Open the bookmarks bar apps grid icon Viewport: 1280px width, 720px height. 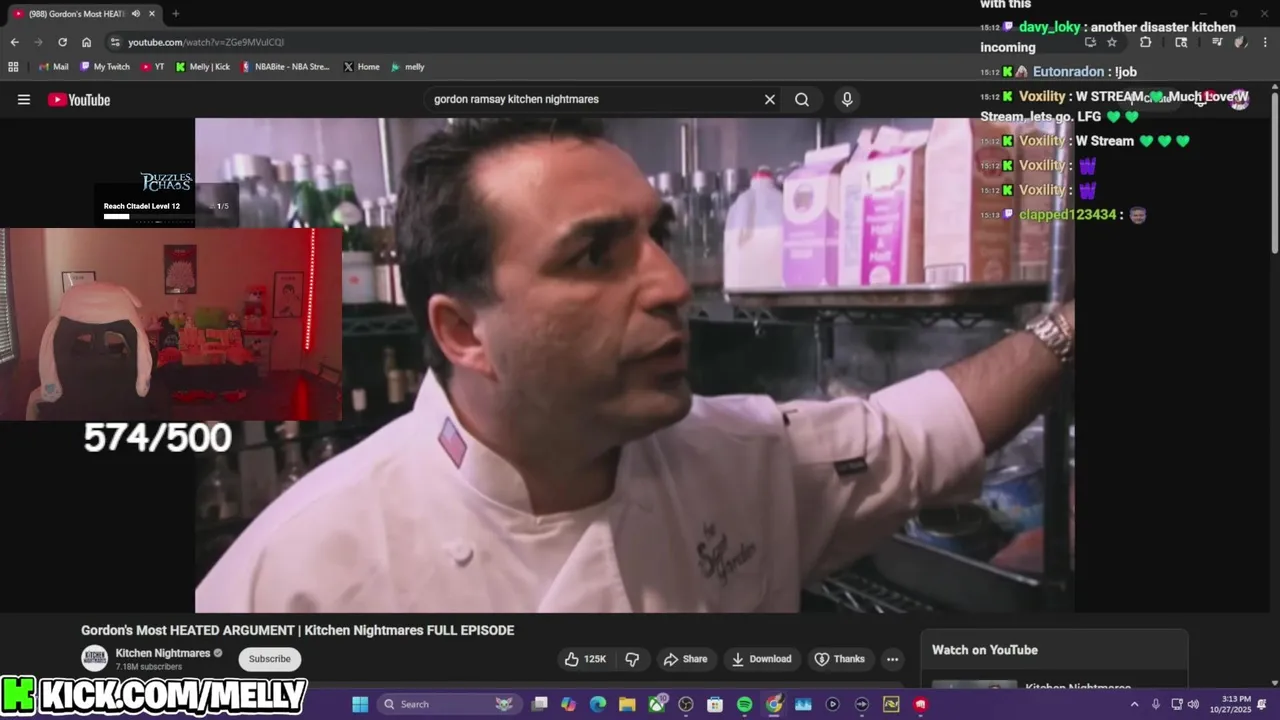tap(13, 67)
